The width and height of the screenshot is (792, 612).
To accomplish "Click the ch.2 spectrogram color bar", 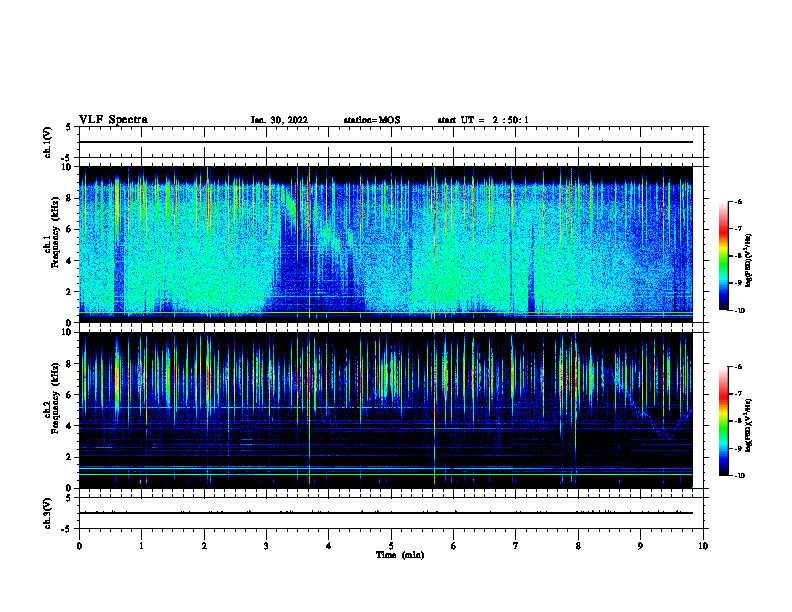I will pos(723,421).
